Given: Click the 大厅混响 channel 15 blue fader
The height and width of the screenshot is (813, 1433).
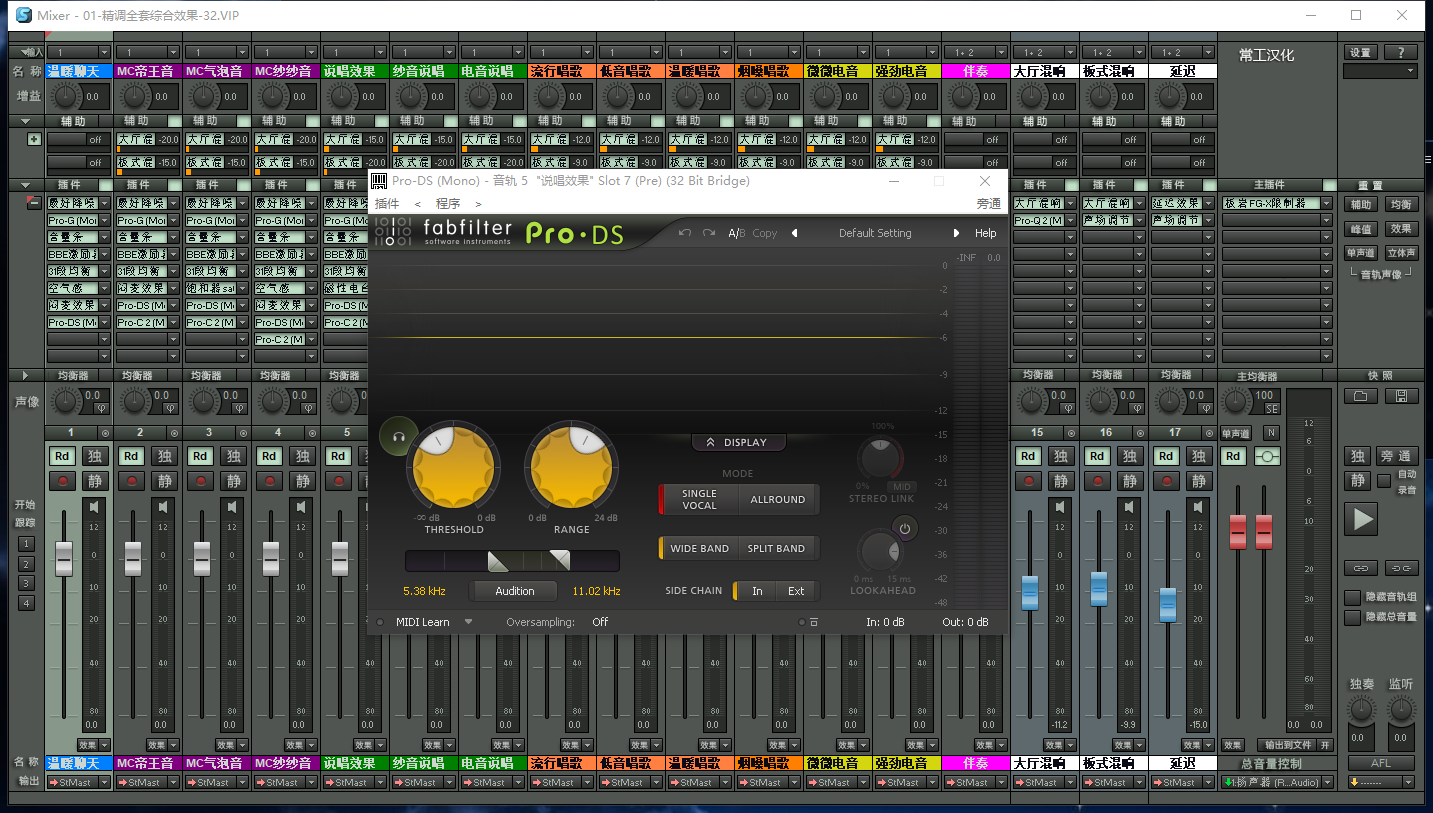Looking at the screenshot, I should [1030, 592].
